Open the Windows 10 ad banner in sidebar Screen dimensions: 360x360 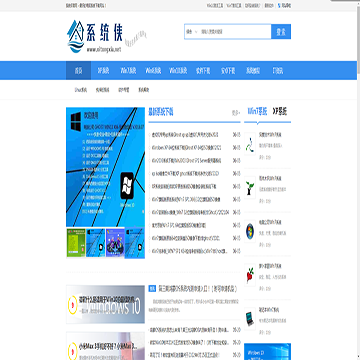coord(267,352)
